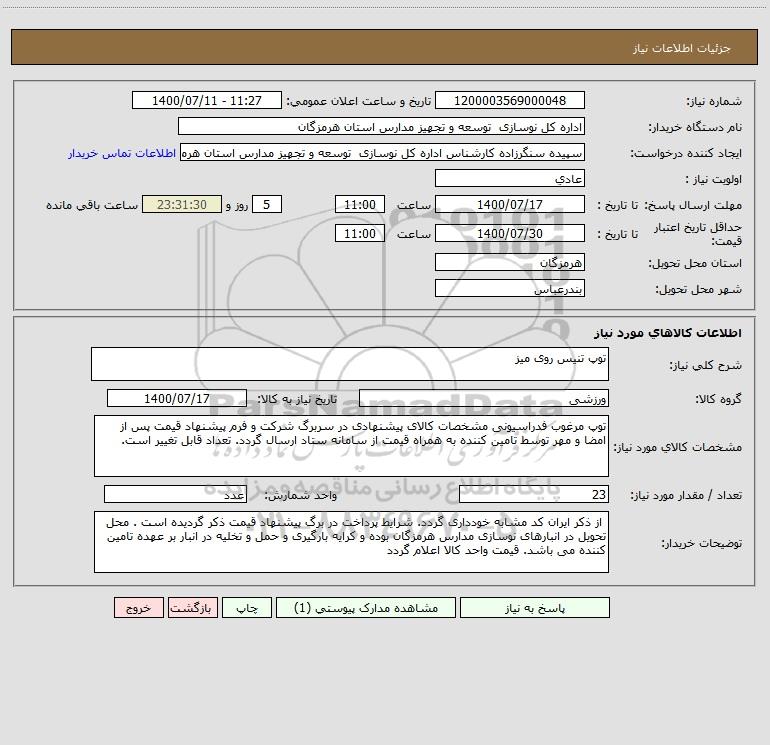The height and width of the screenshot is (745, 770).
Task: Click the پاسخ به نیاز button
Action: coord(535,607)
